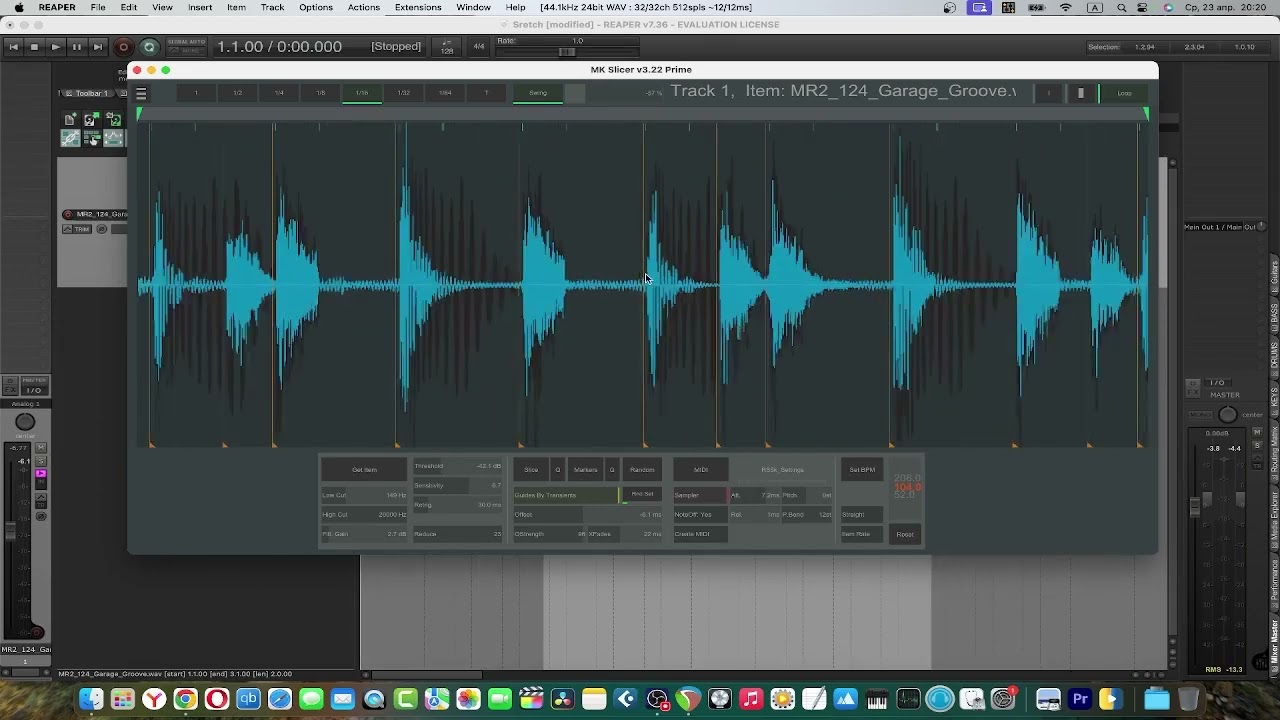Image resolution: width=1280 pixels, height=720 pixels.
Task: Open Google Chrome from the Dock
Action: pos(185,699)
